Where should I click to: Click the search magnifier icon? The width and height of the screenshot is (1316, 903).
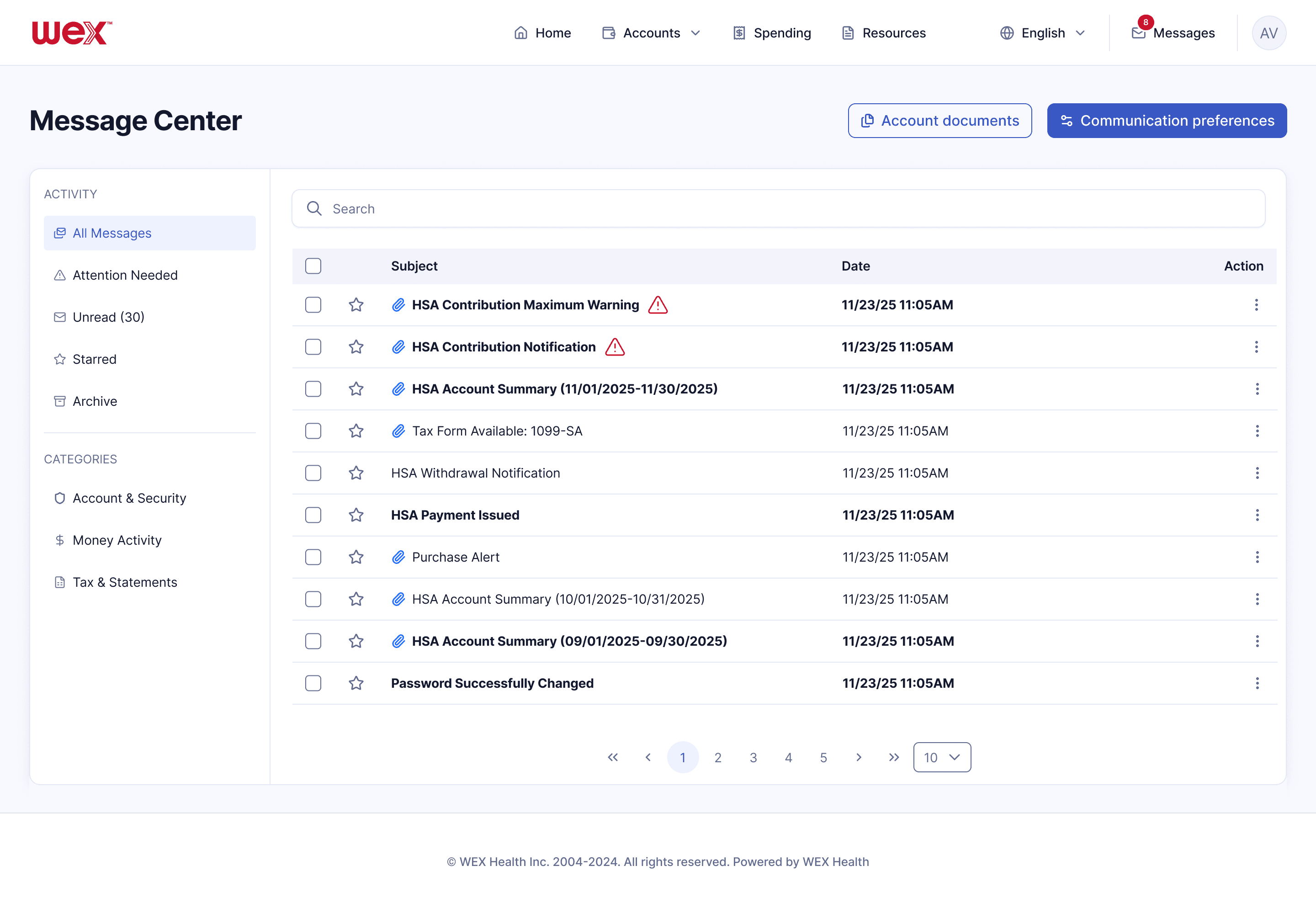pyautogui.click(x=314, y=209)
